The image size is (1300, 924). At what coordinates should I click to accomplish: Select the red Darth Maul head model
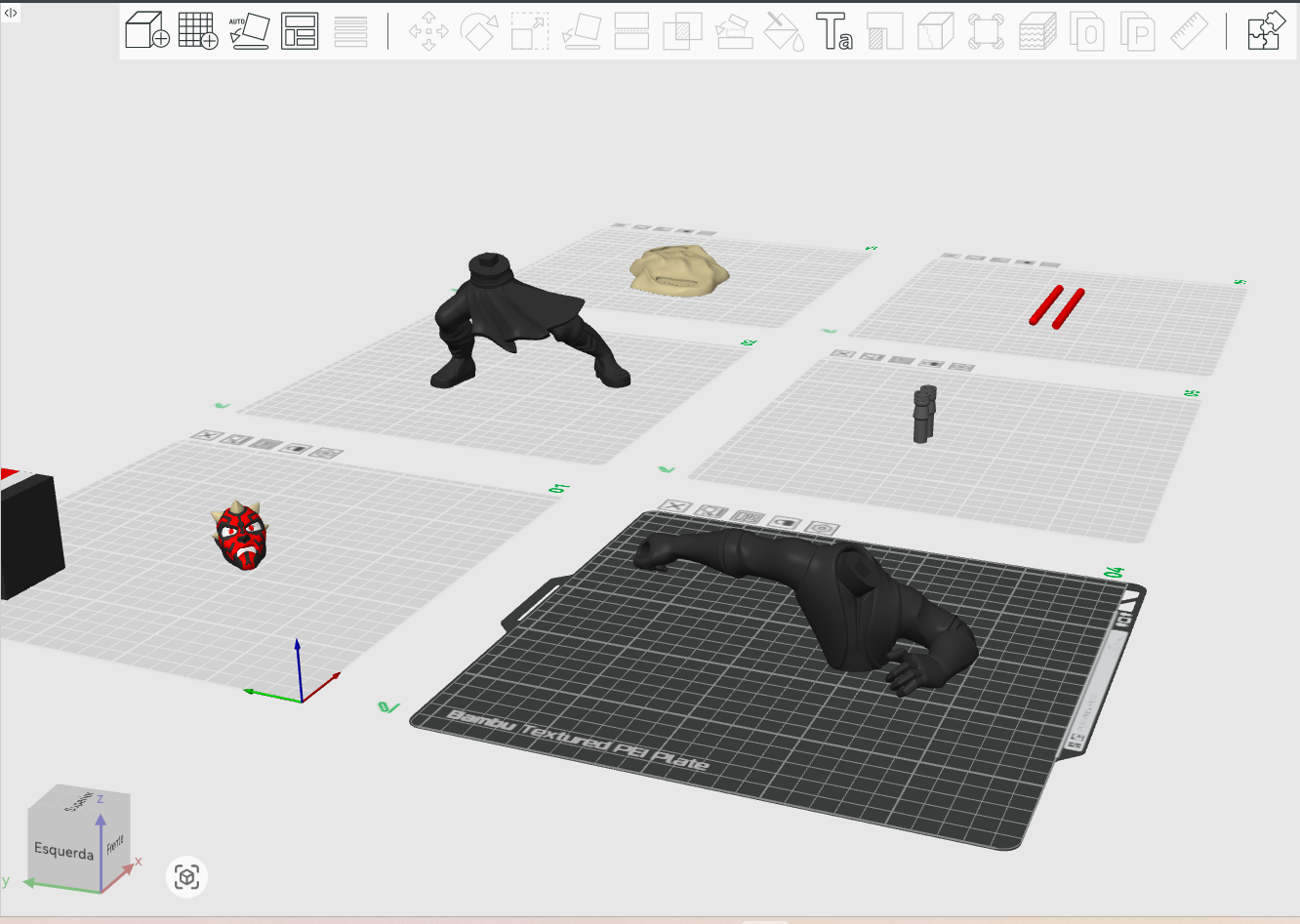tap(240, 536)
